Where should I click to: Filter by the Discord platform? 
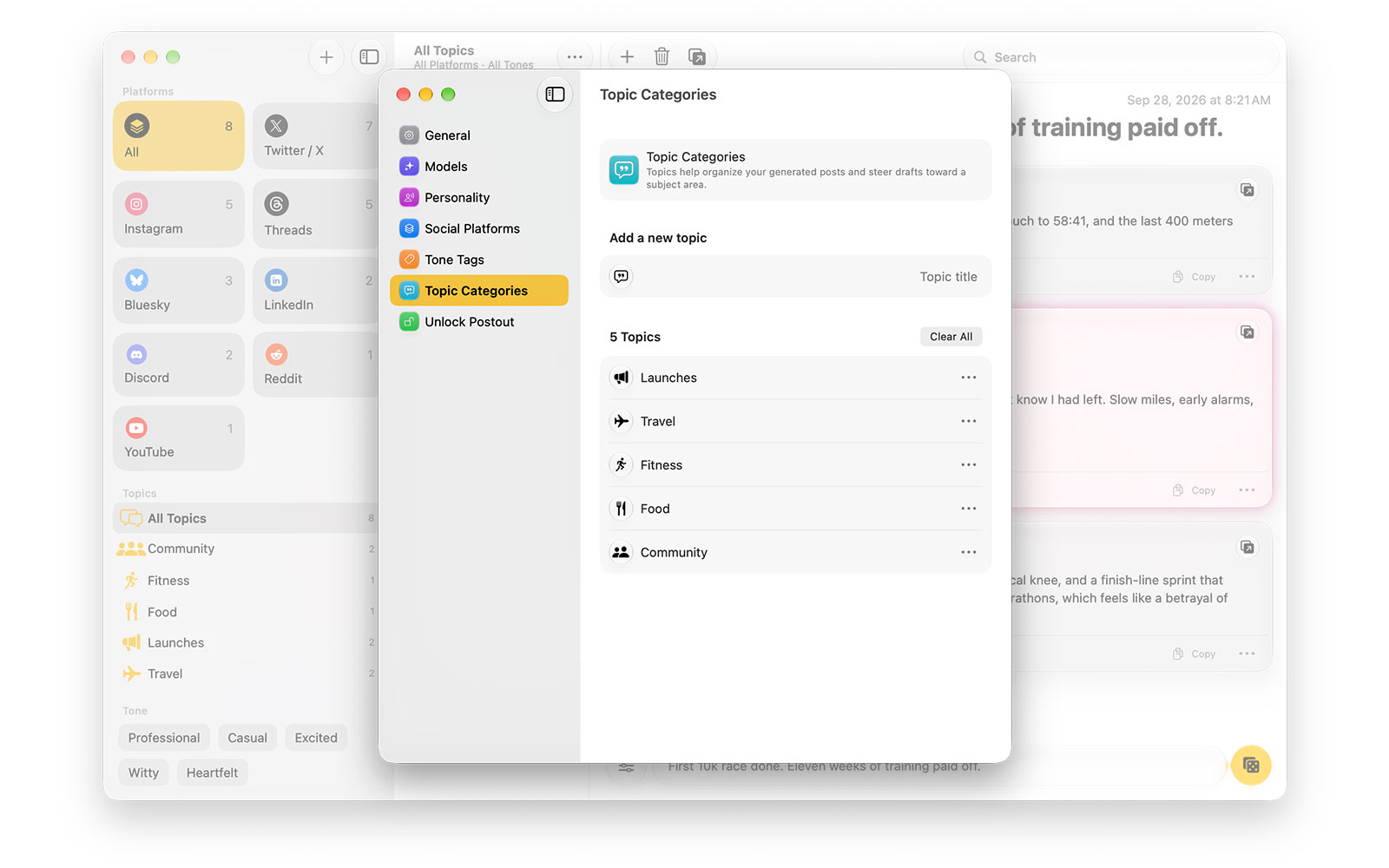point(179,365)
